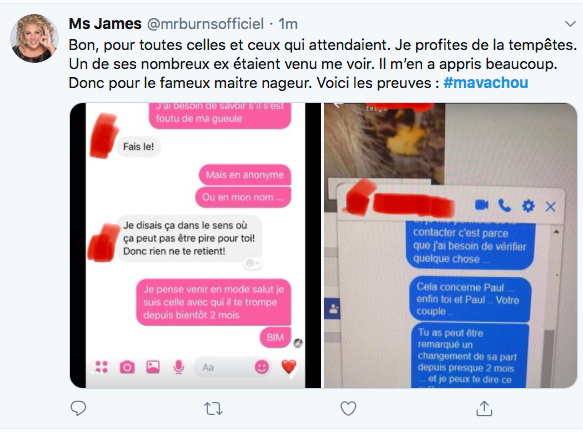This screenshot has height=433, width=583.
Task: Visit the @mrburnsofficiel handle
Action: (205, 24)
